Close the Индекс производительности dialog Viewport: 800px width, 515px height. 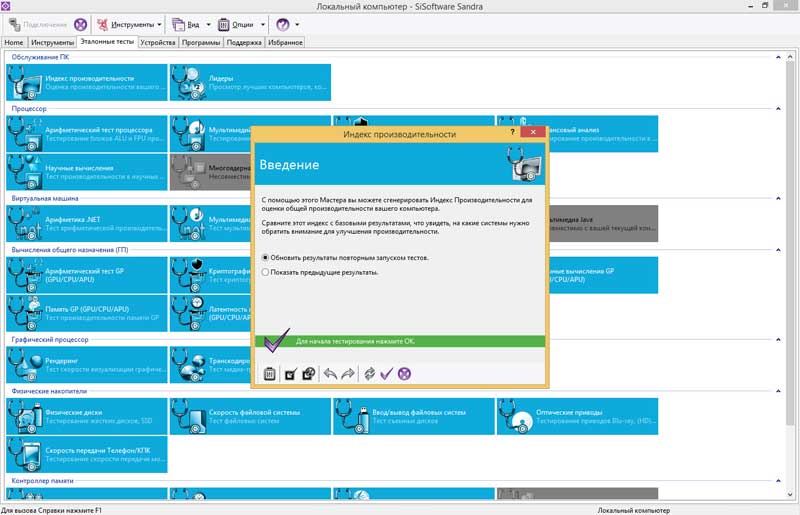(x=533, y=132)
